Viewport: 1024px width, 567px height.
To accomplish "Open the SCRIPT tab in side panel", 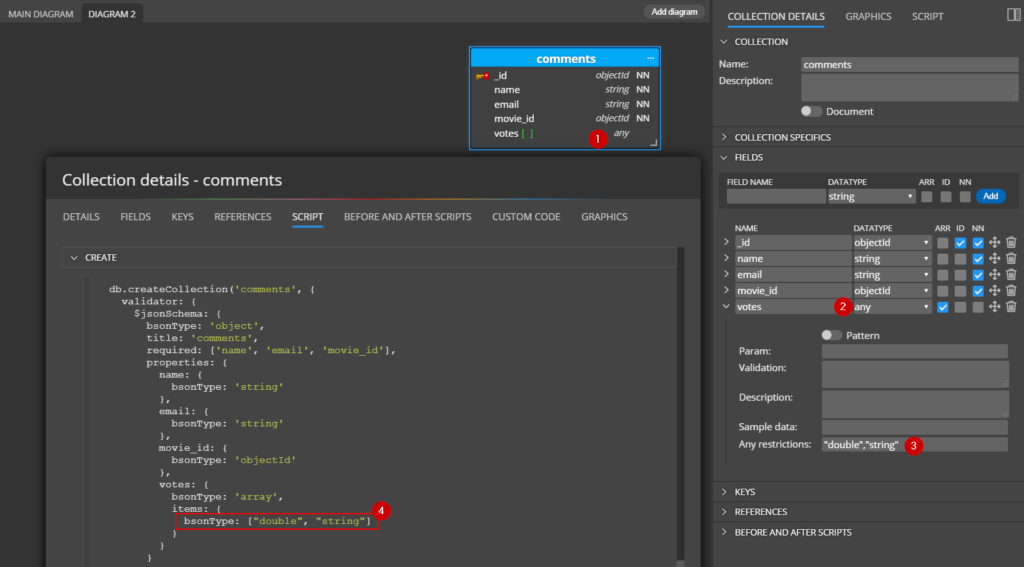I will 927,16.
